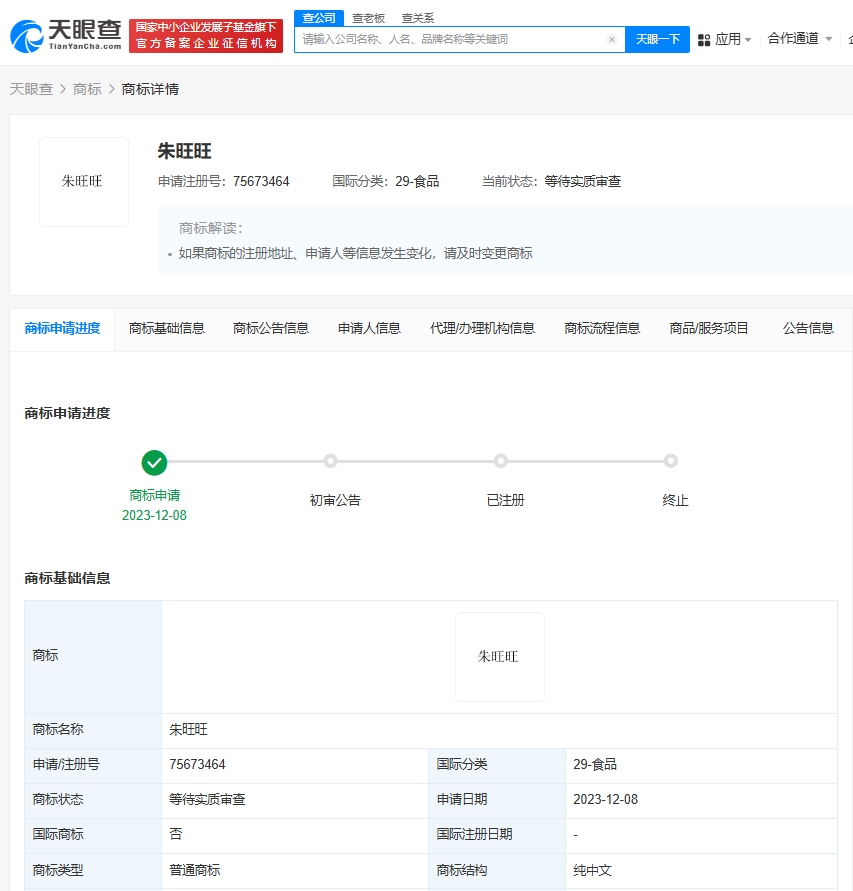Click the 商标 breadcrumb link
Image resolution: width=853 pixels, height=891 pixels.
point(87,89)
